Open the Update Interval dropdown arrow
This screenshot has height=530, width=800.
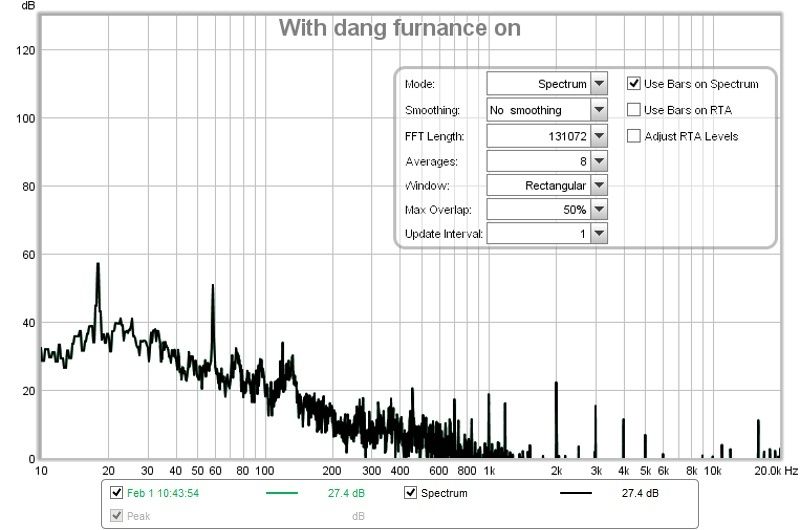click(599, 234)
